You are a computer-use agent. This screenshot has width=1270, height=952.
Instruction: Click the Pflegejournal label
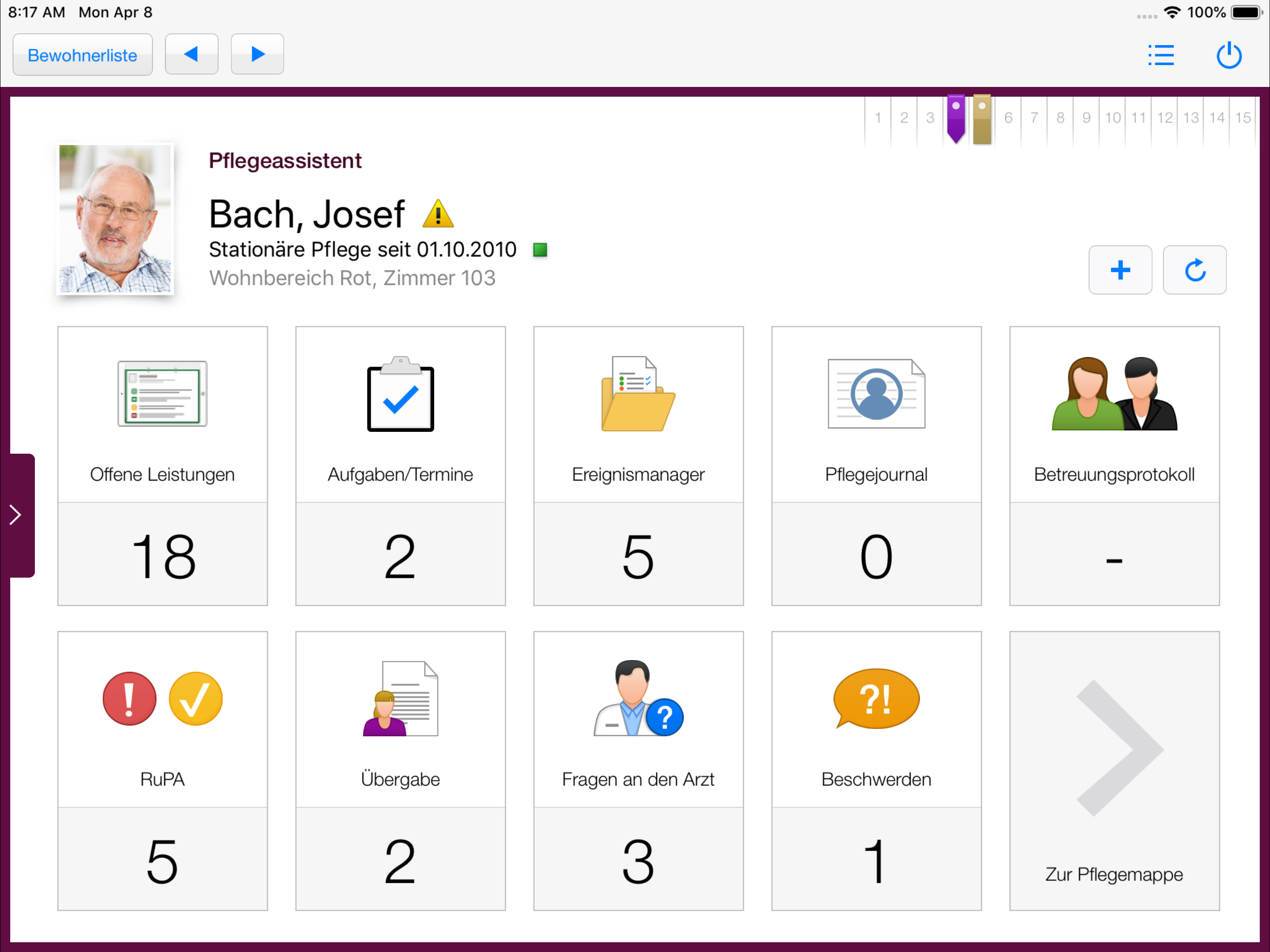coord(876,474)
